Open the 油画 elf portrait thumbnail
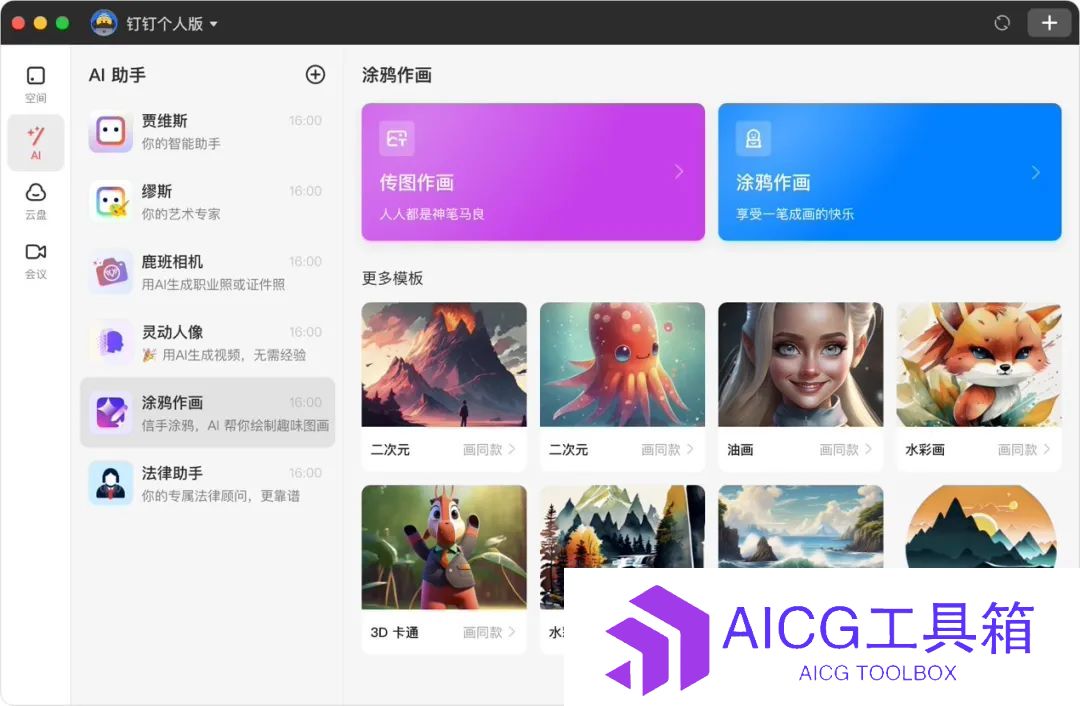1080x706 pixels. tap(800, 364)
